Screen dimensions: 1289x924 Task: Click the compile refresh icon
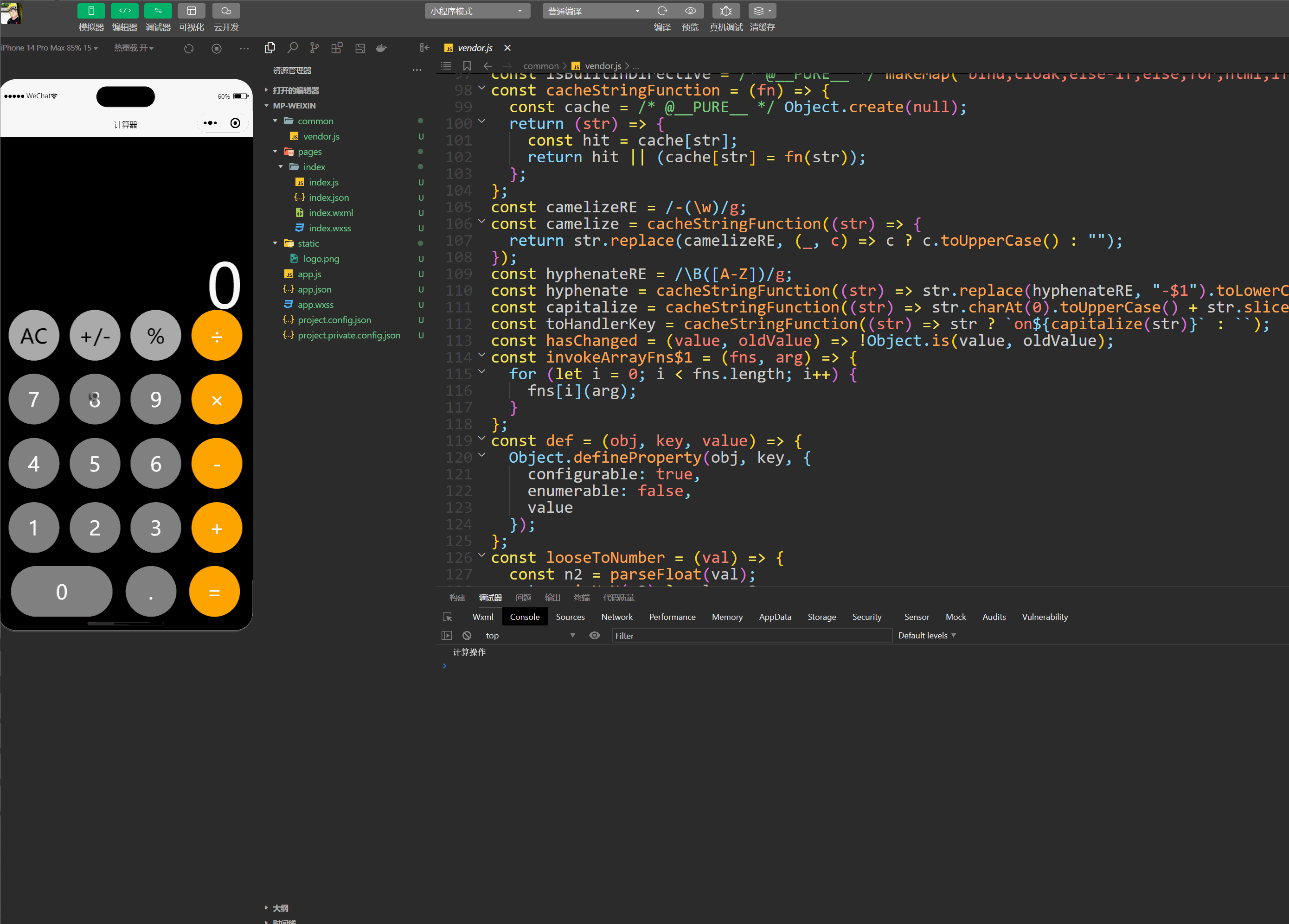662,11
